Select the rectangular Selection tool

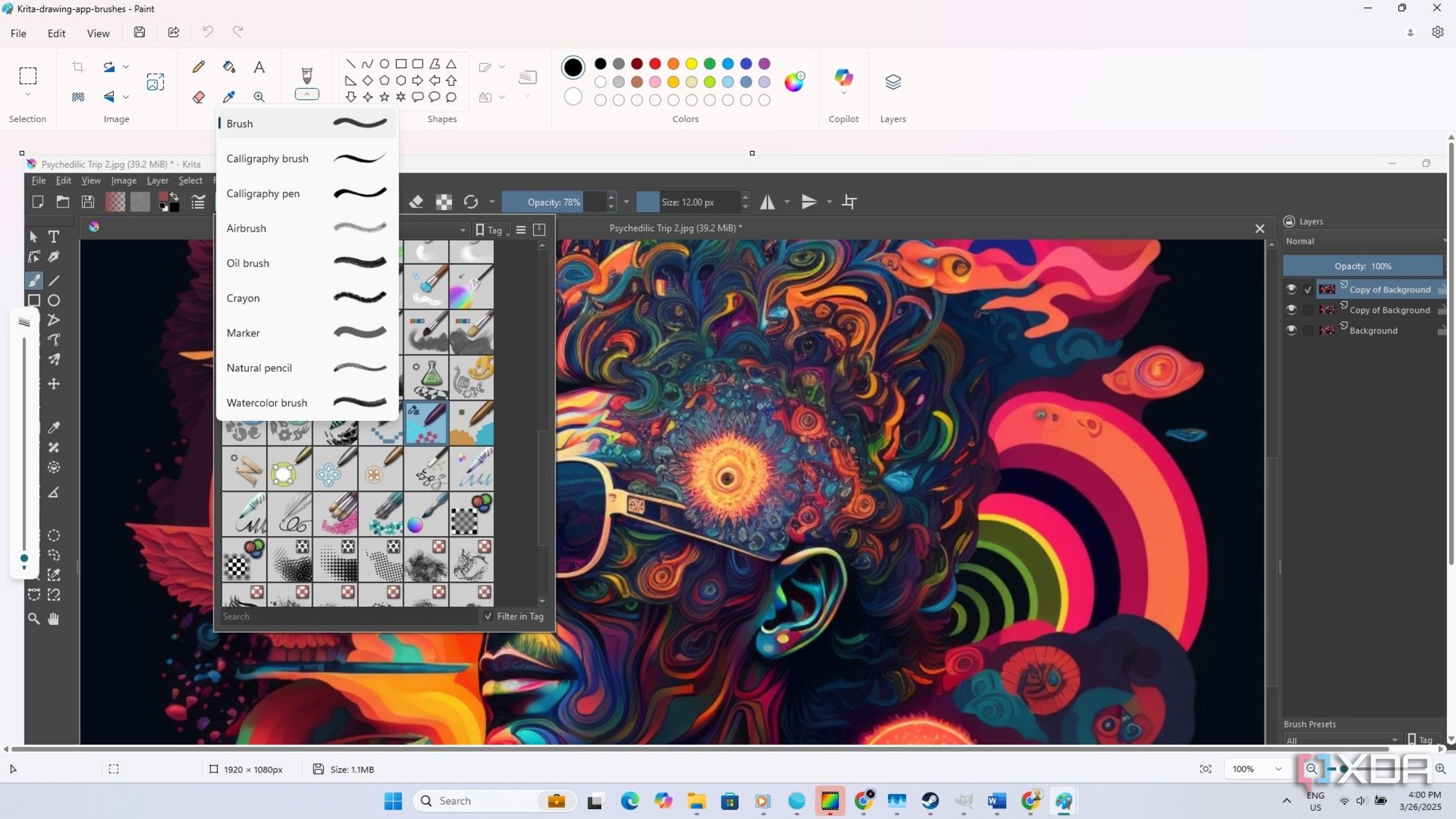click(28, 75)
